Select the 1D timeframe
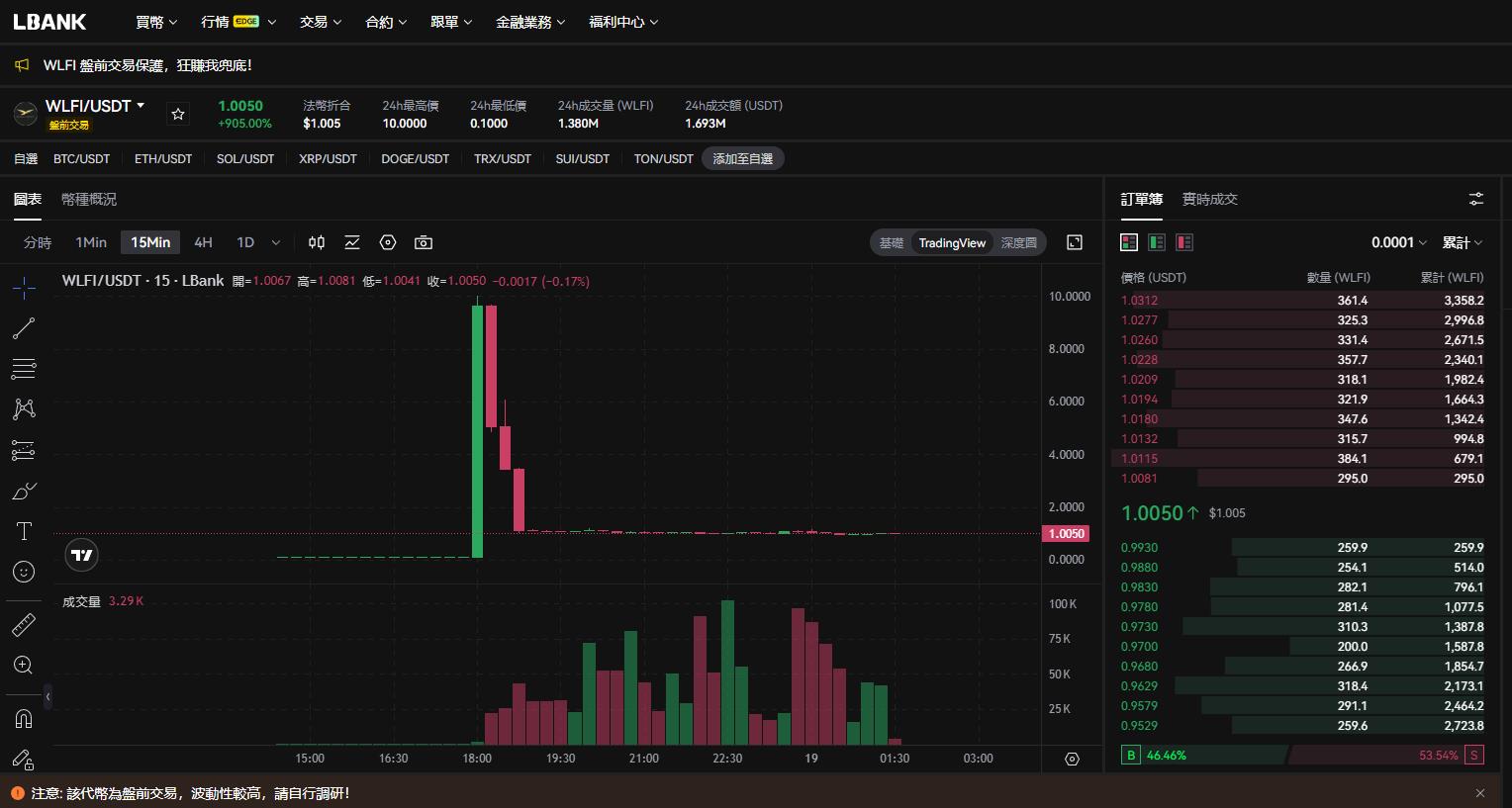The height and width of the screenshot is (808, 1512). click(245, 242)
